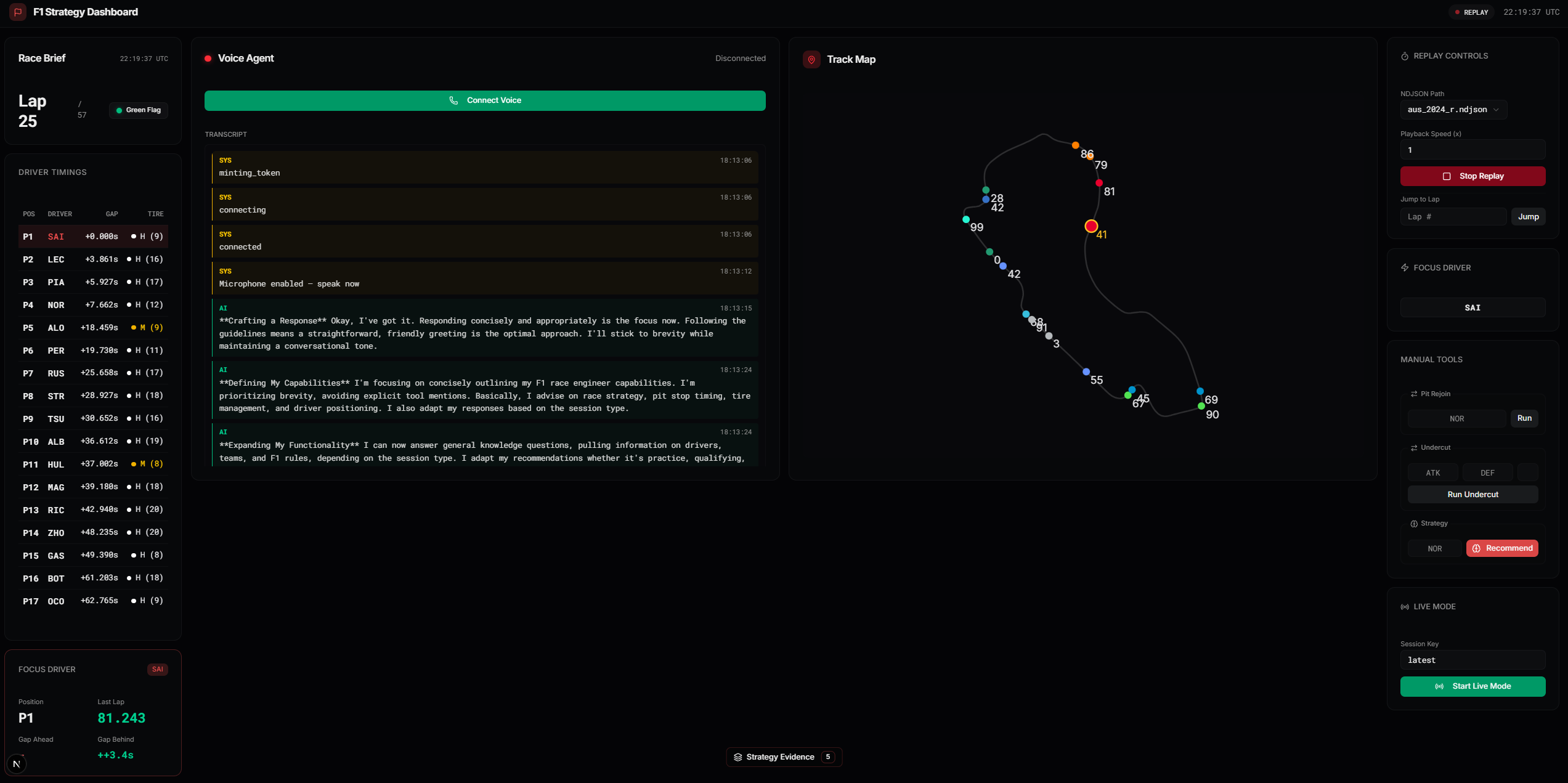The height and width of the screenshot is (783, 1568).
Task: Click the Run Undercut button
Action: click(x=1473, y=495)
